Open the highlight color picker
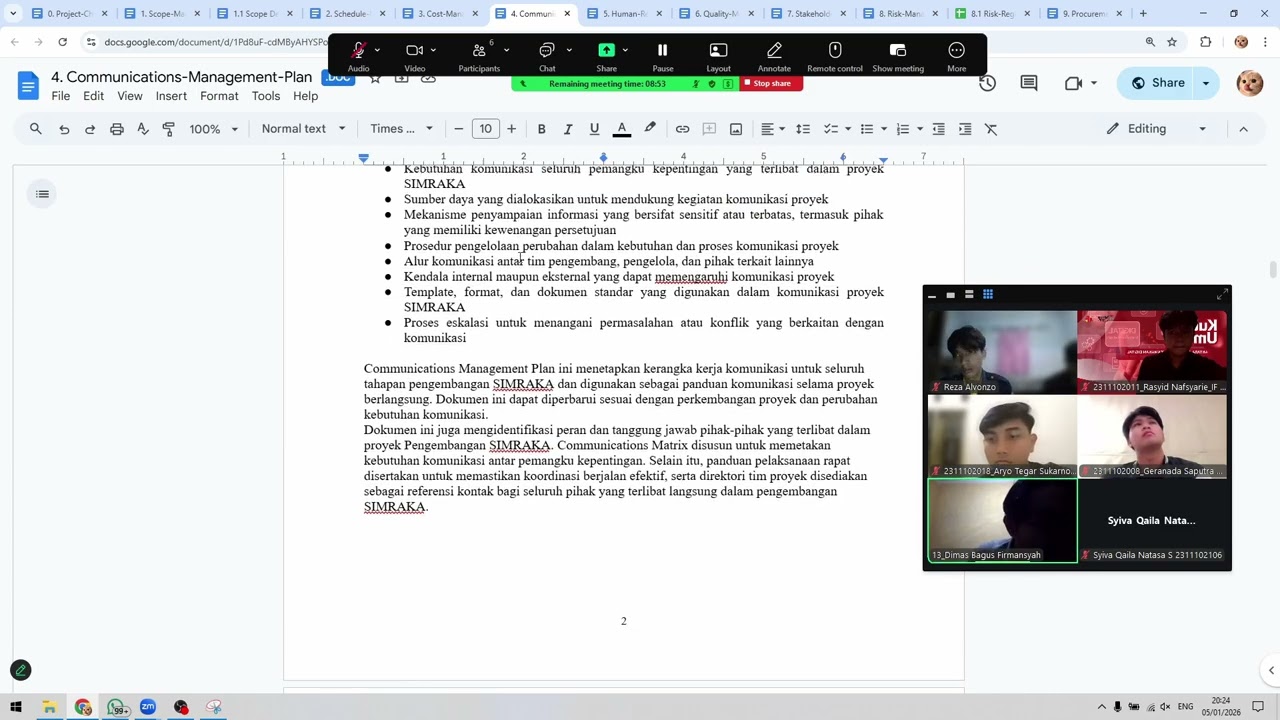The height and width of the screenshot is (720, 1280). 650,129
